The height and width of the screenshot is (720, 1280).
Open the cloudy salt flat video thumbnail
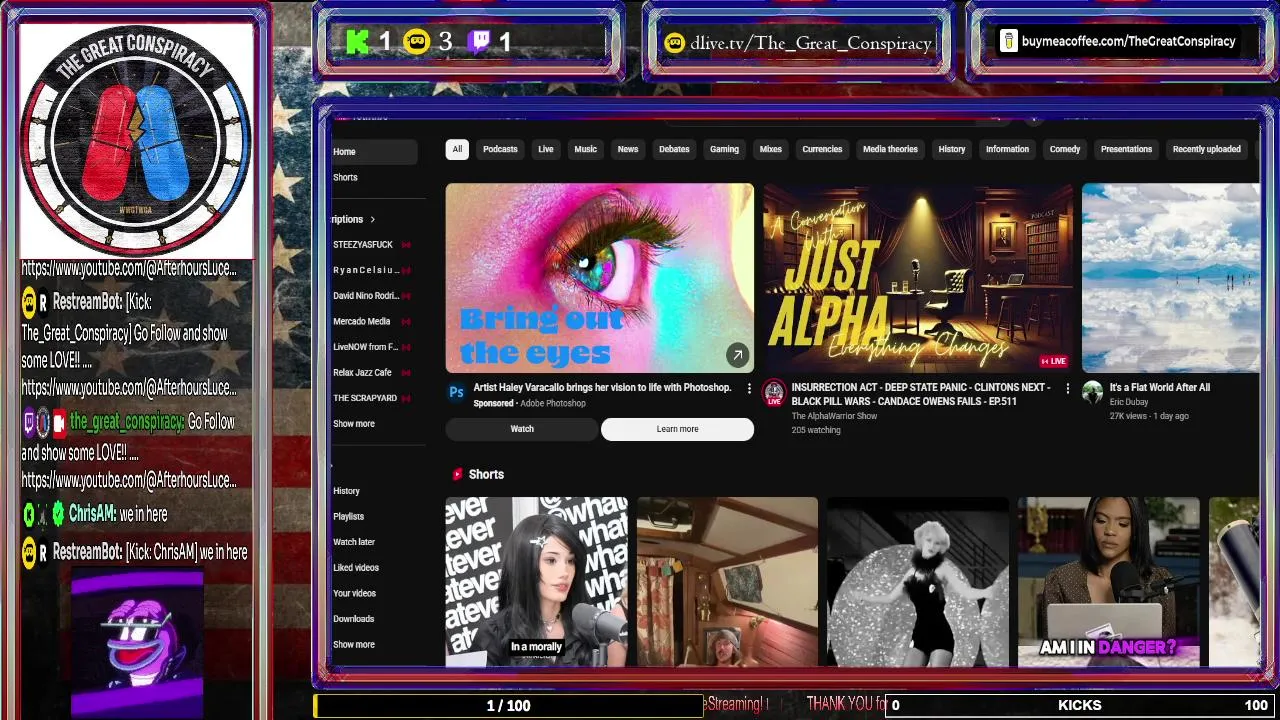coord(1171,278)
